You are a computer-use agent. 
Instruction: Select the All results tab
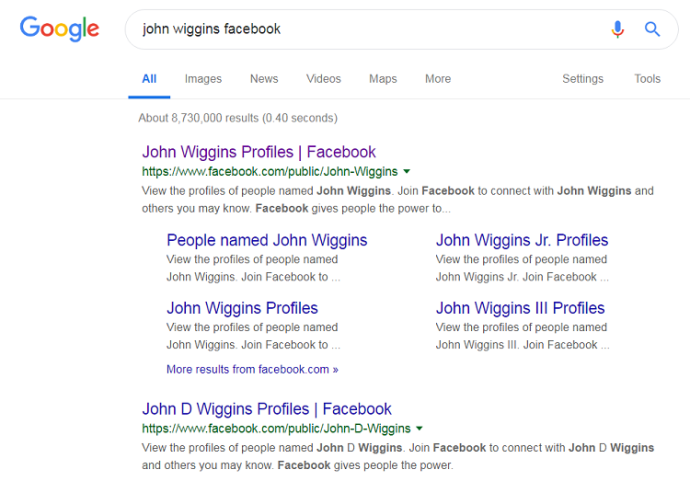click(x=149, y=79)
